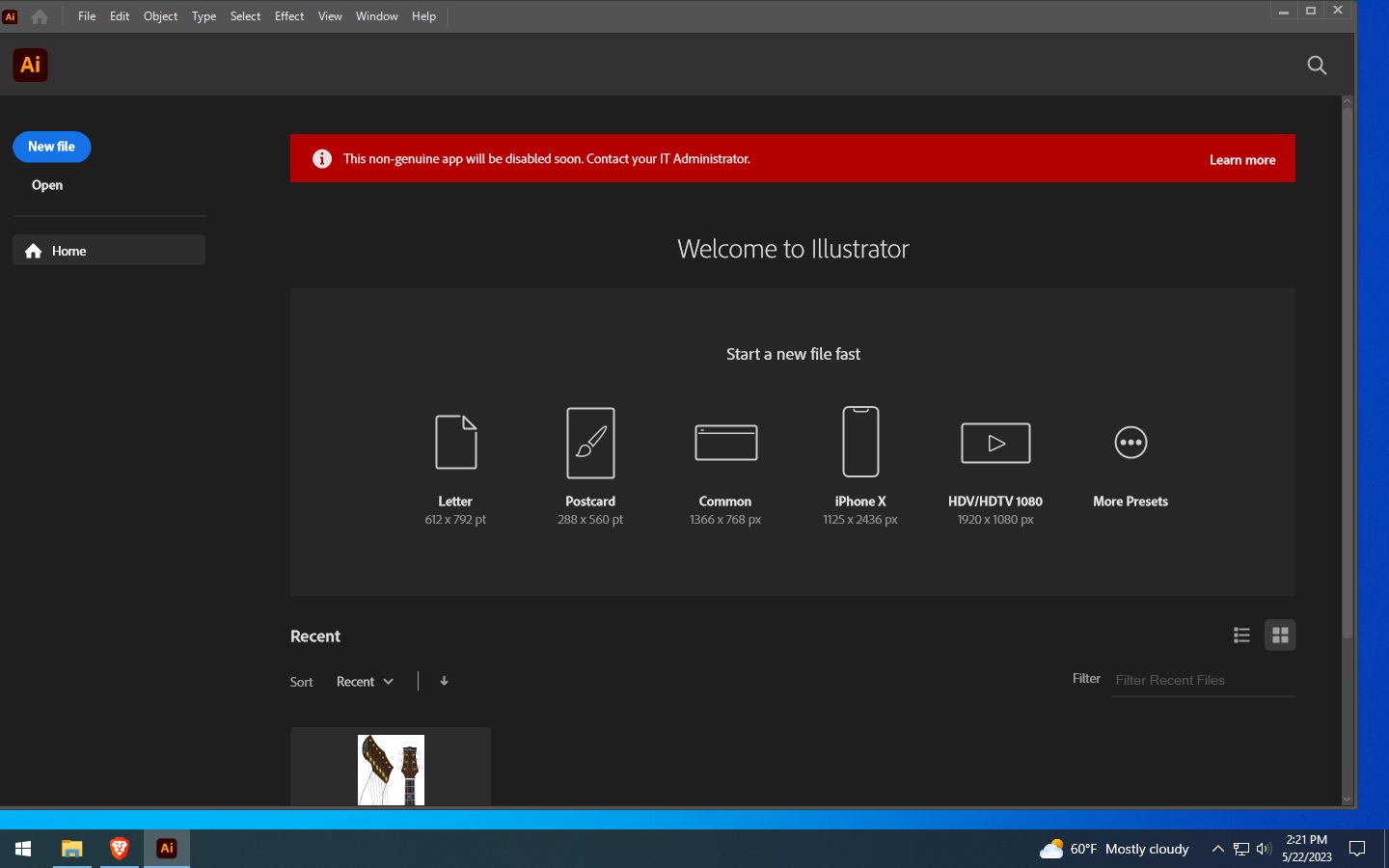Toggle the sort direction arrow
1389x868 pixels.
(x=444, y=681)
